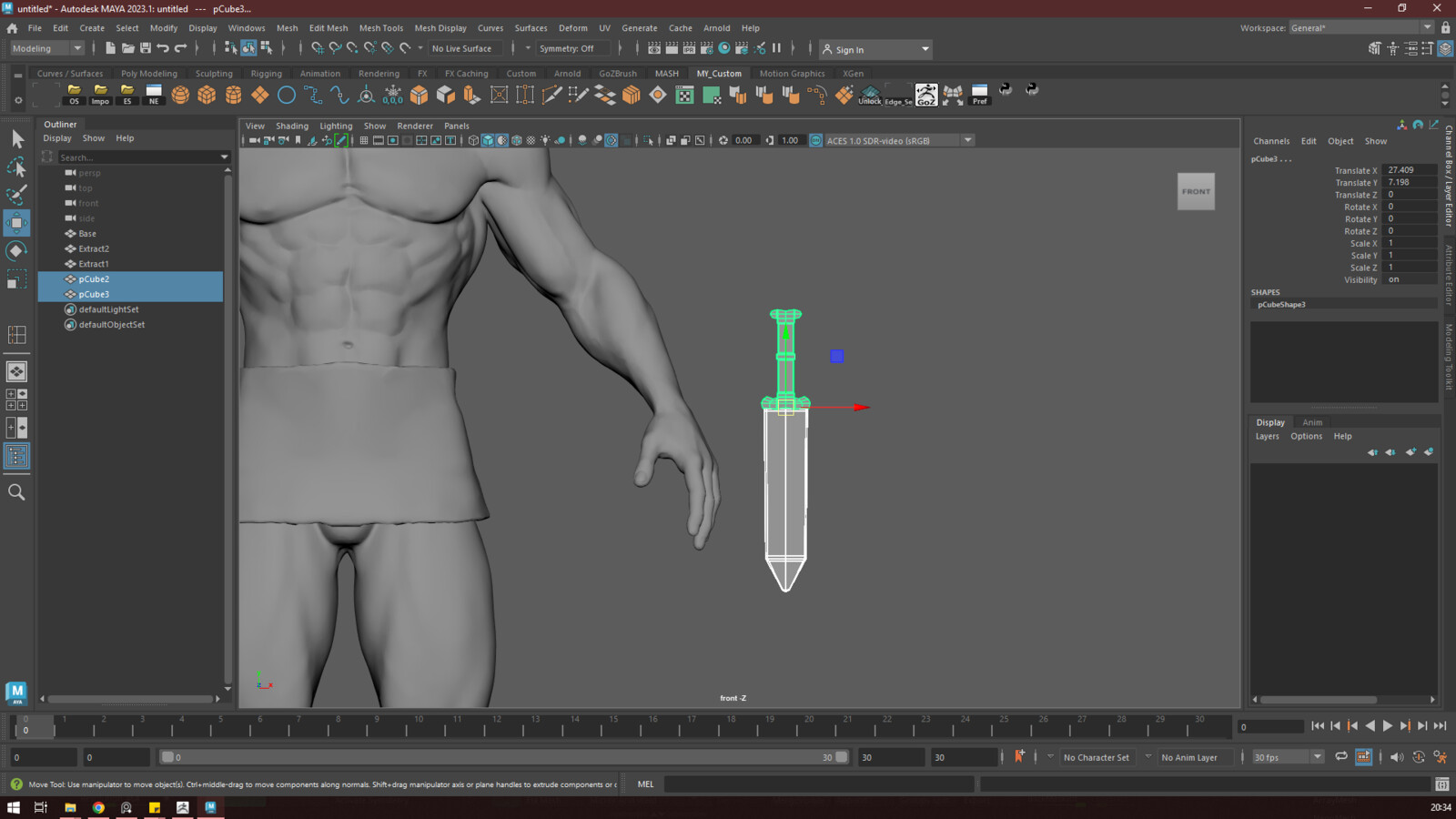This screenshot has width=1456, height=819.
Task: Toggle isolate select in viewport
Action: point(648,140)
